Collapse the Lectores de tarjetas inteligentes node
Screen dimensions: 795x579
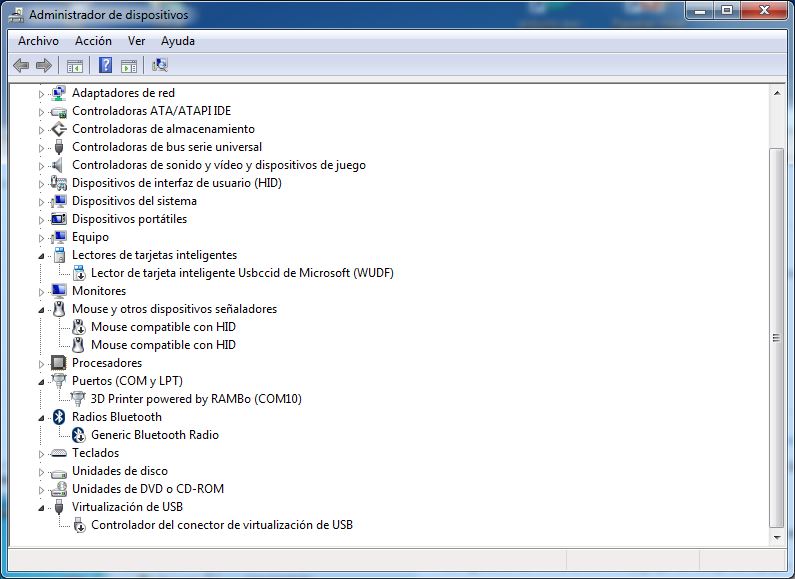coord(42,256)
